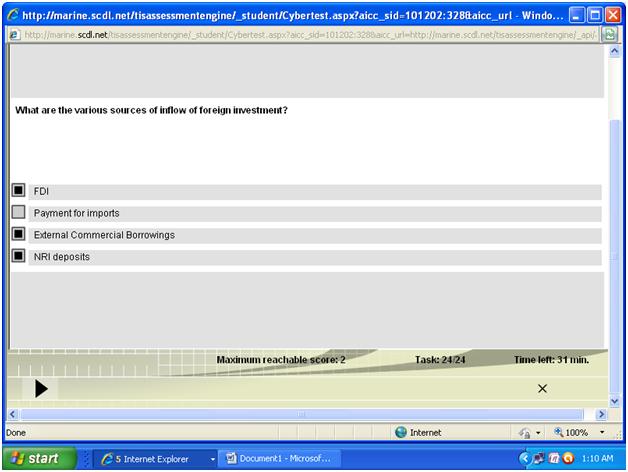Click Internet Explorer logo in title bar
This screenshot has height=472, width=628.
point(13,15)
